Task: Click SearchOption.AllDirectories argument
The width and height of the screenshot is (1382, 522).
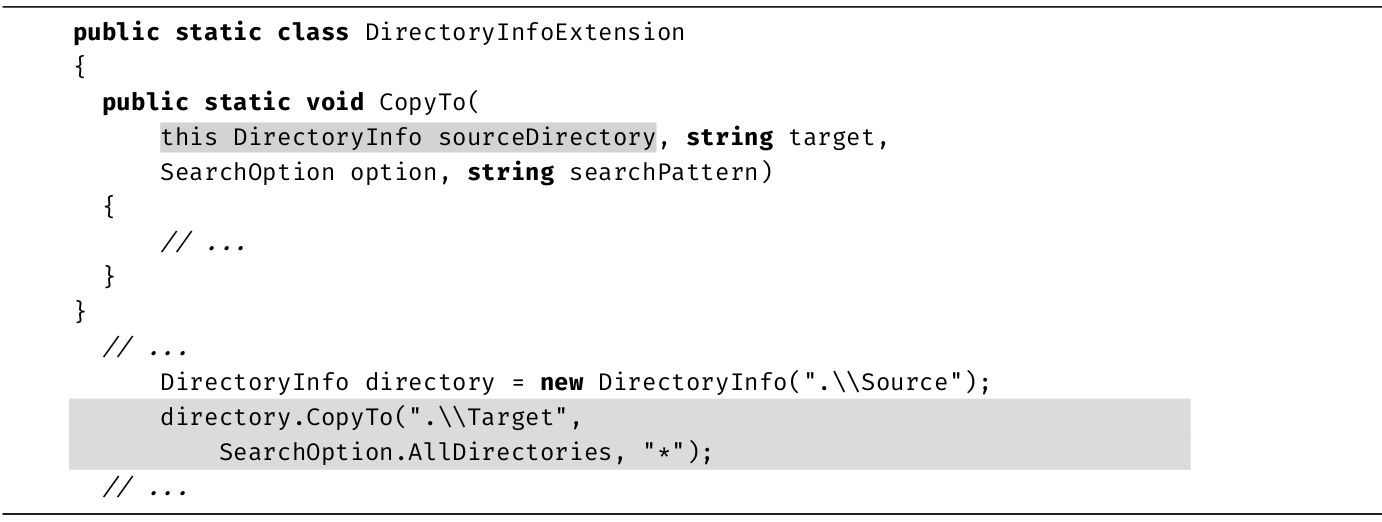Action: pyautogui.click(x=415, y=453)
